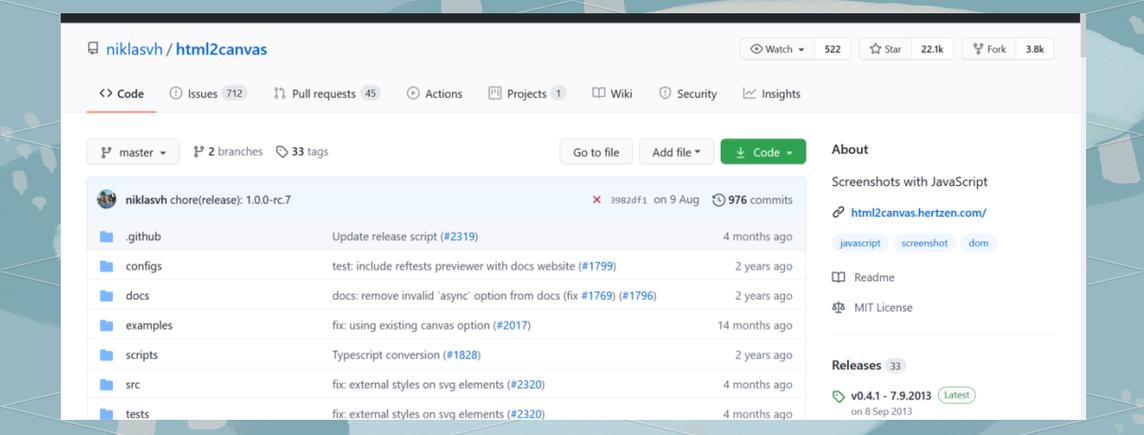The image size is (1144, 435).
Task: Open the scripts folder
Action: tap(142, 355)
